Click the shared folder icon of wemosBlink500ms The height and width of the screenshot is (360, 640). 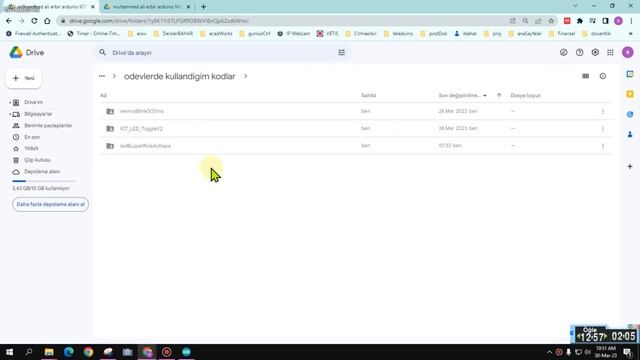[x=110, y=111]
